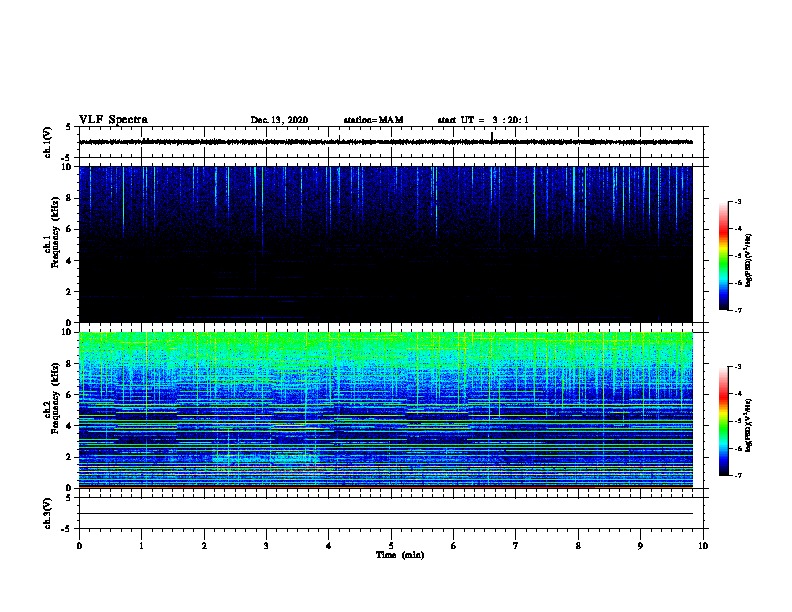
Task: Click time axis tick label "10"
Action: 703,546
